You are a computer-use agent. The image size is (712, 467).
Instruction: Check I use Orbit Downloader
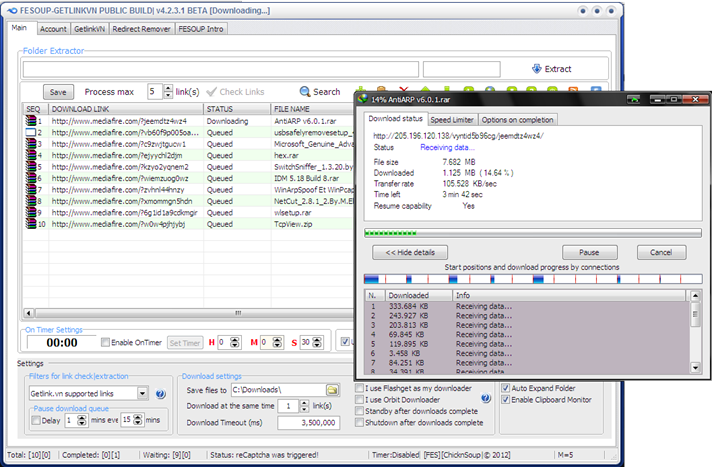point(360,399)
